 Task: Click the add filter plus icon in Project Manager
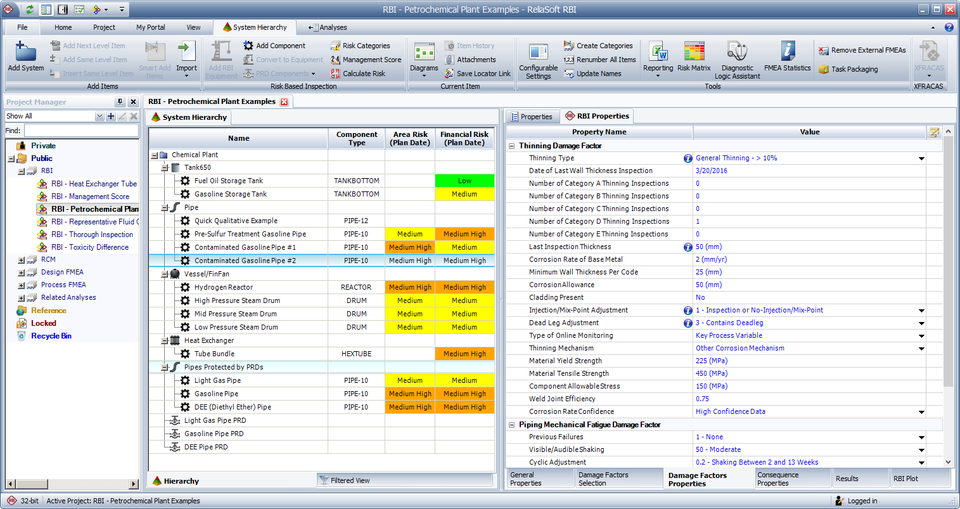111,116
